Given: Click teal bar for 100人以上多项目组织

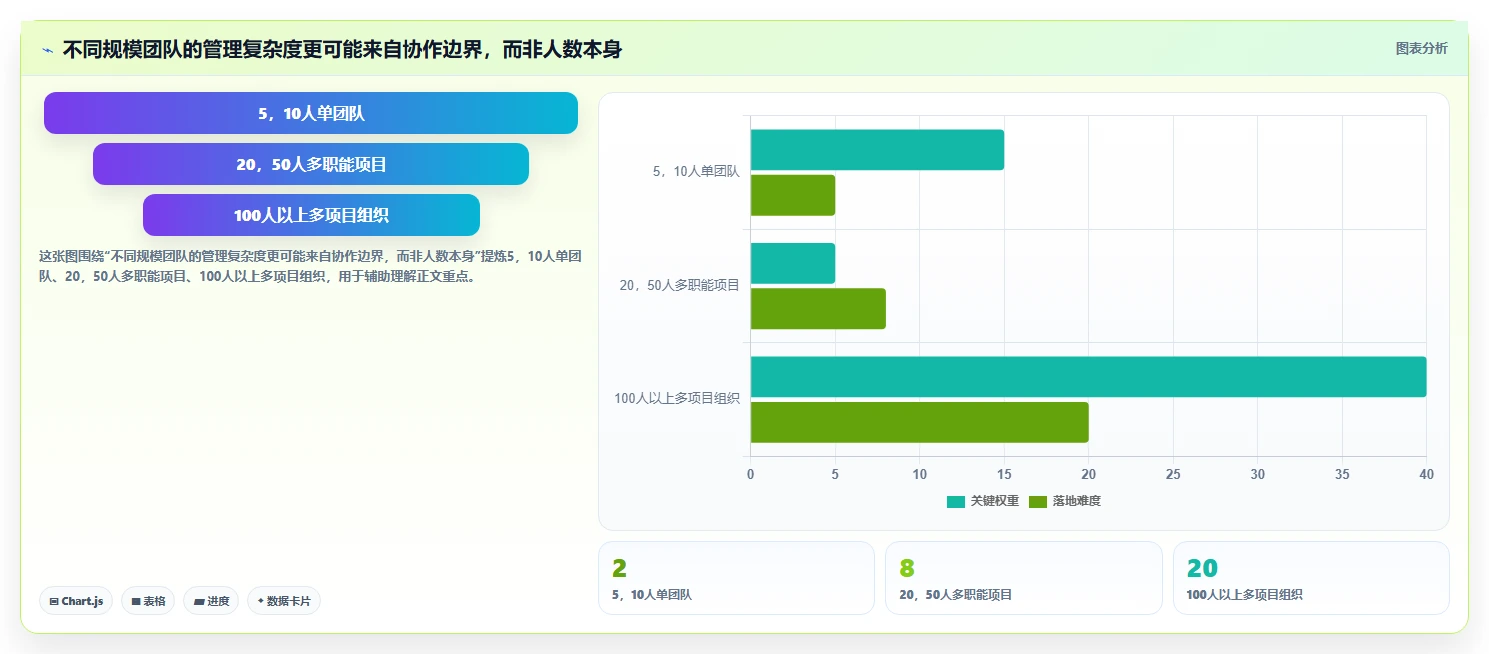Looking at the screenshot, I should 1088,377.
